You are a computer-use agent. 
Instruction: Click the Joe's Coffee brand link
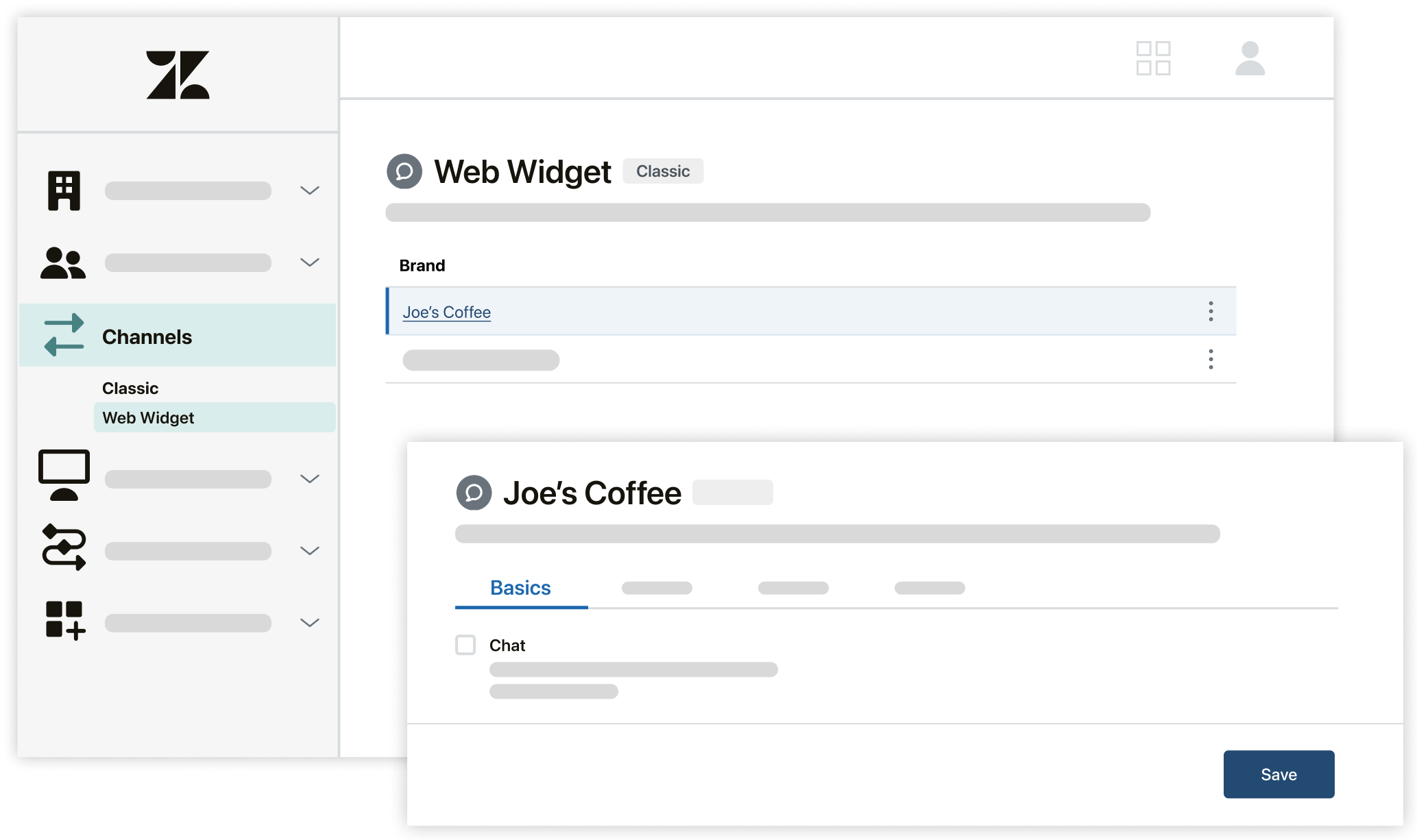point(446,311)
